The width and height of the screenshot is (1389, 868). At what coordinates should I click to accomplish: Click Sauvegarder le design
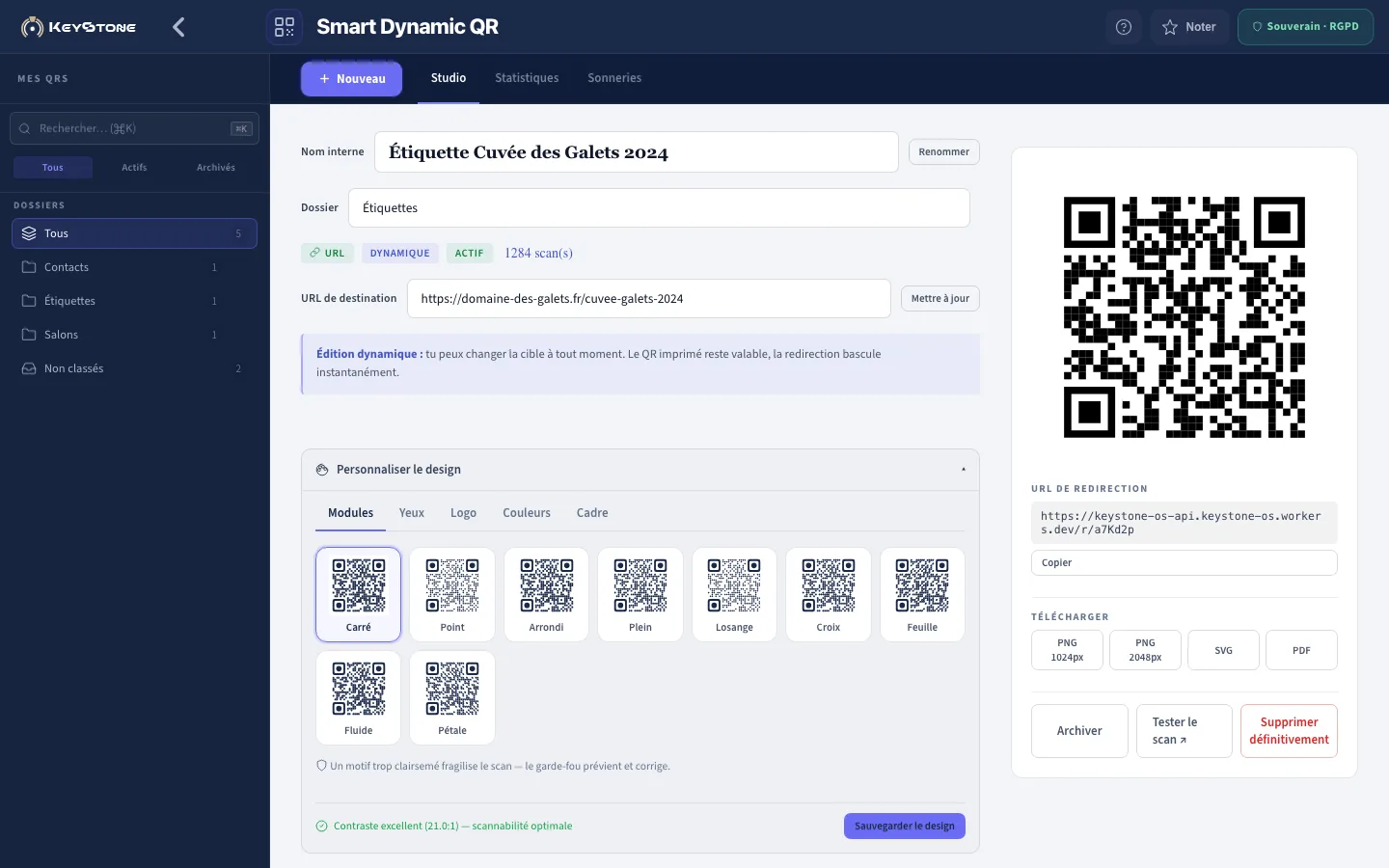click(x=905, y=827)
